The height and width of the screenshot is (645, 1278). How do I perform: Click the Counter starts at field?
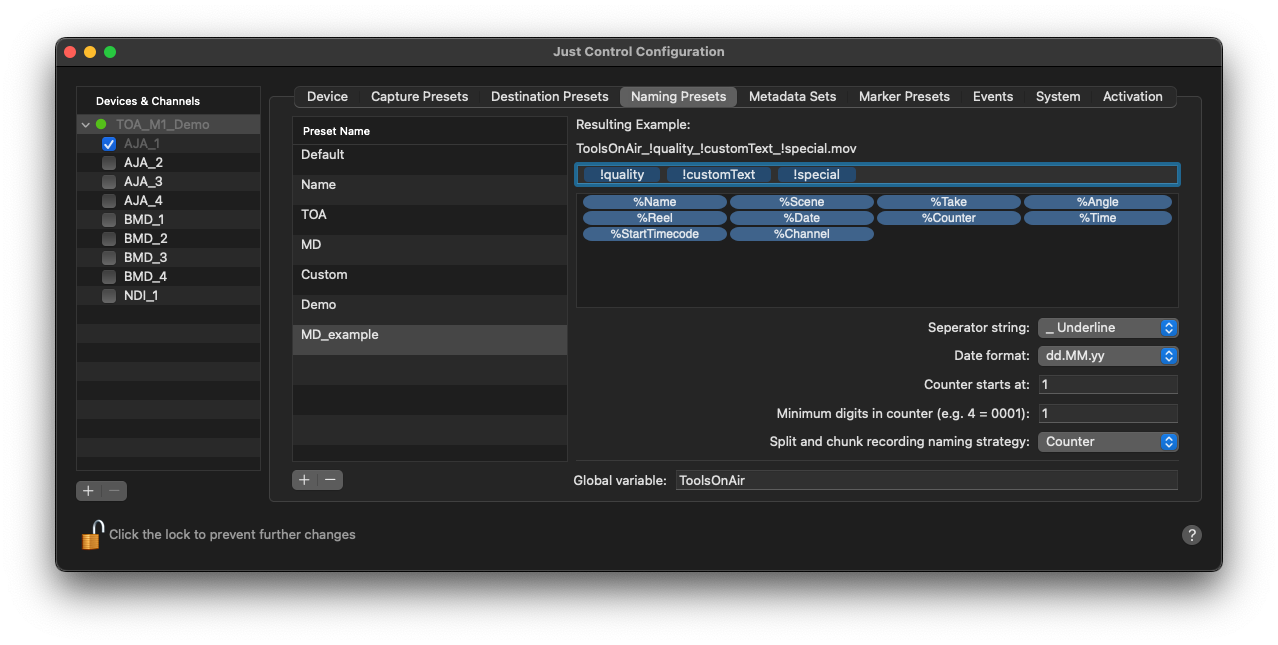click(1108, 385)
